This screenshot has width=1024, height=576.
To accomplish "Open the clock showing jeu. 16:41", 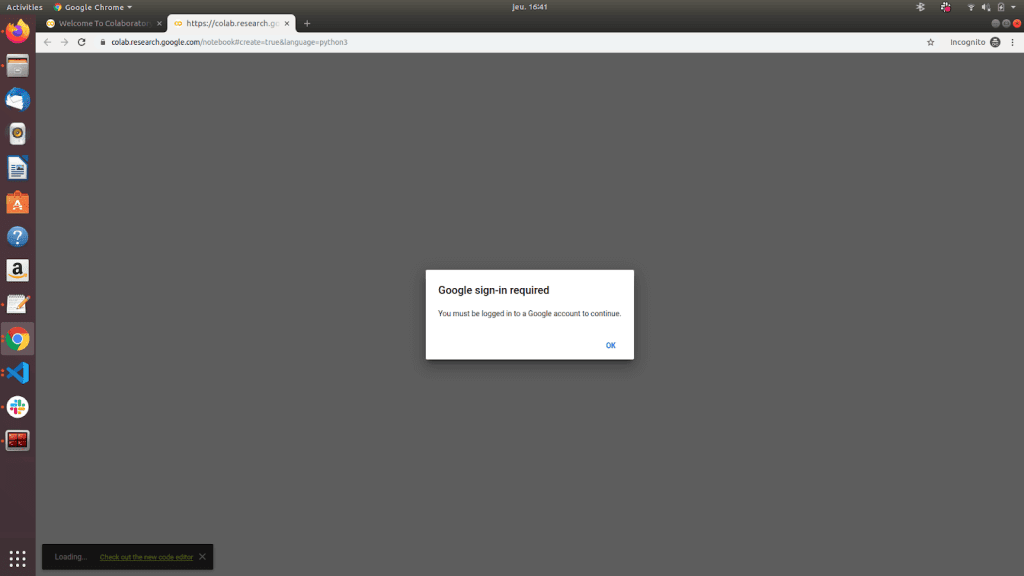I will 530,7.
